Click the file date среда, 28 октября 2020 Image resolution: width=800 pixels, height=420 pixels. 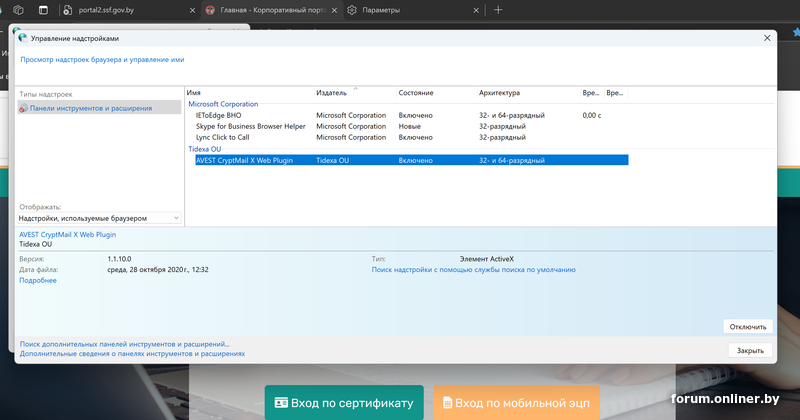tap(158, 269)
